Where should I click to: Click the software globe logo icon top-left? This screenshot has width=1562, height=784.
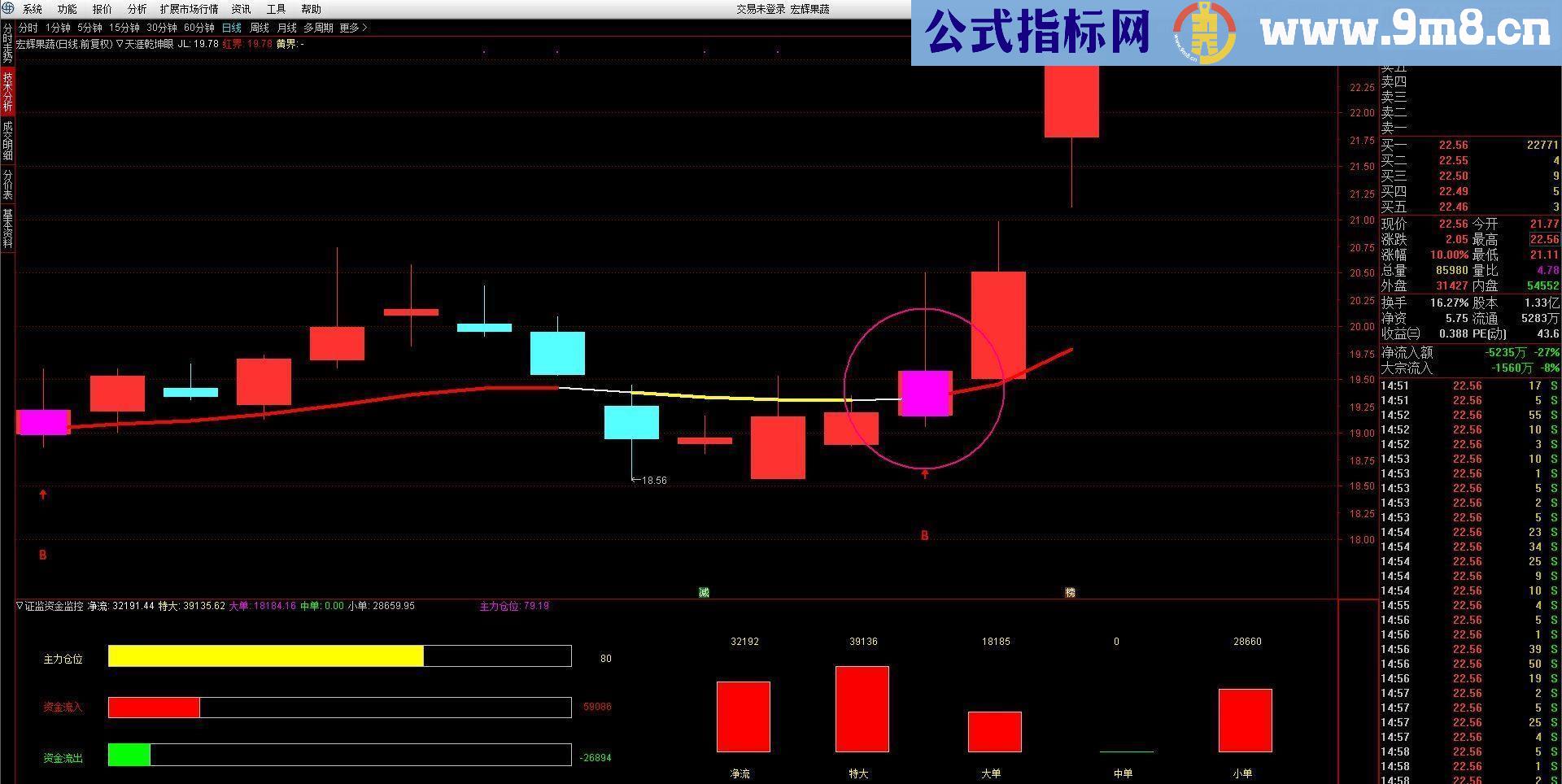[8, 9]
